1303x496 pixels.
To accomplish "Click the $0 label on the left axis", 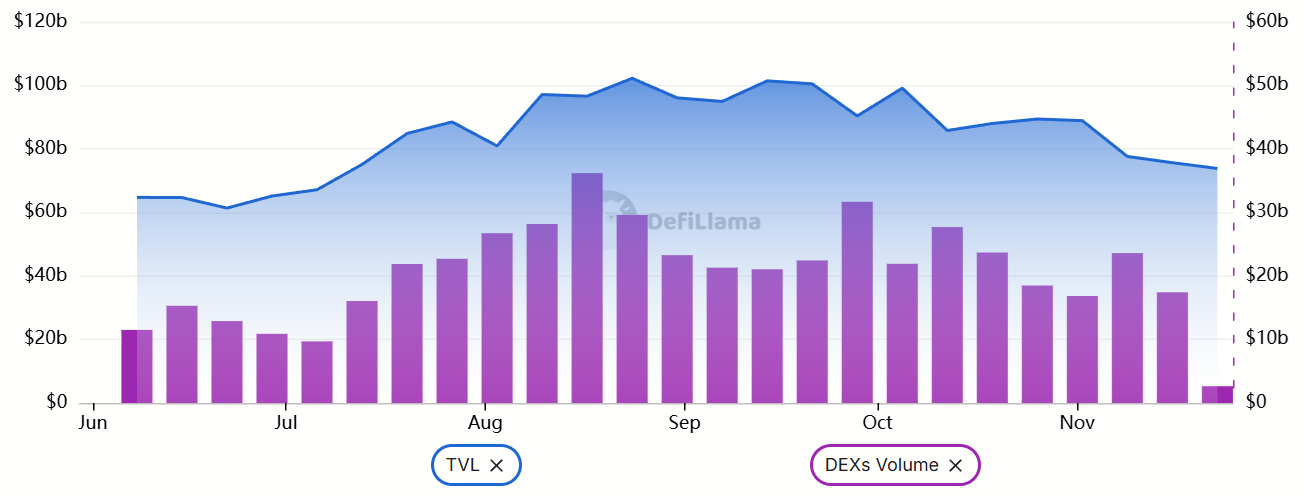I will (55, 402).
